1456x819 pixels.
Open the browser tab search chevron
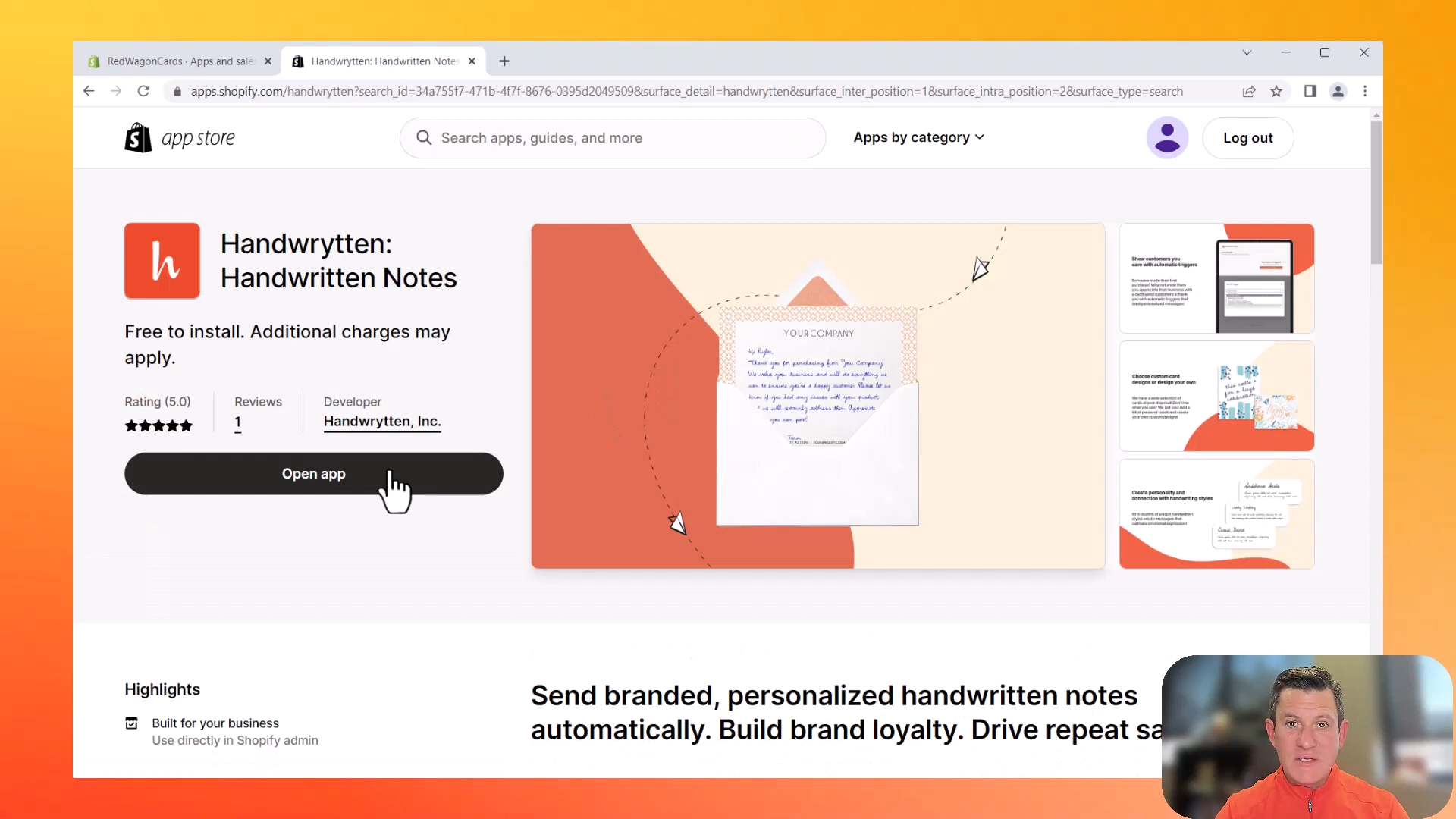[1247, 52]
